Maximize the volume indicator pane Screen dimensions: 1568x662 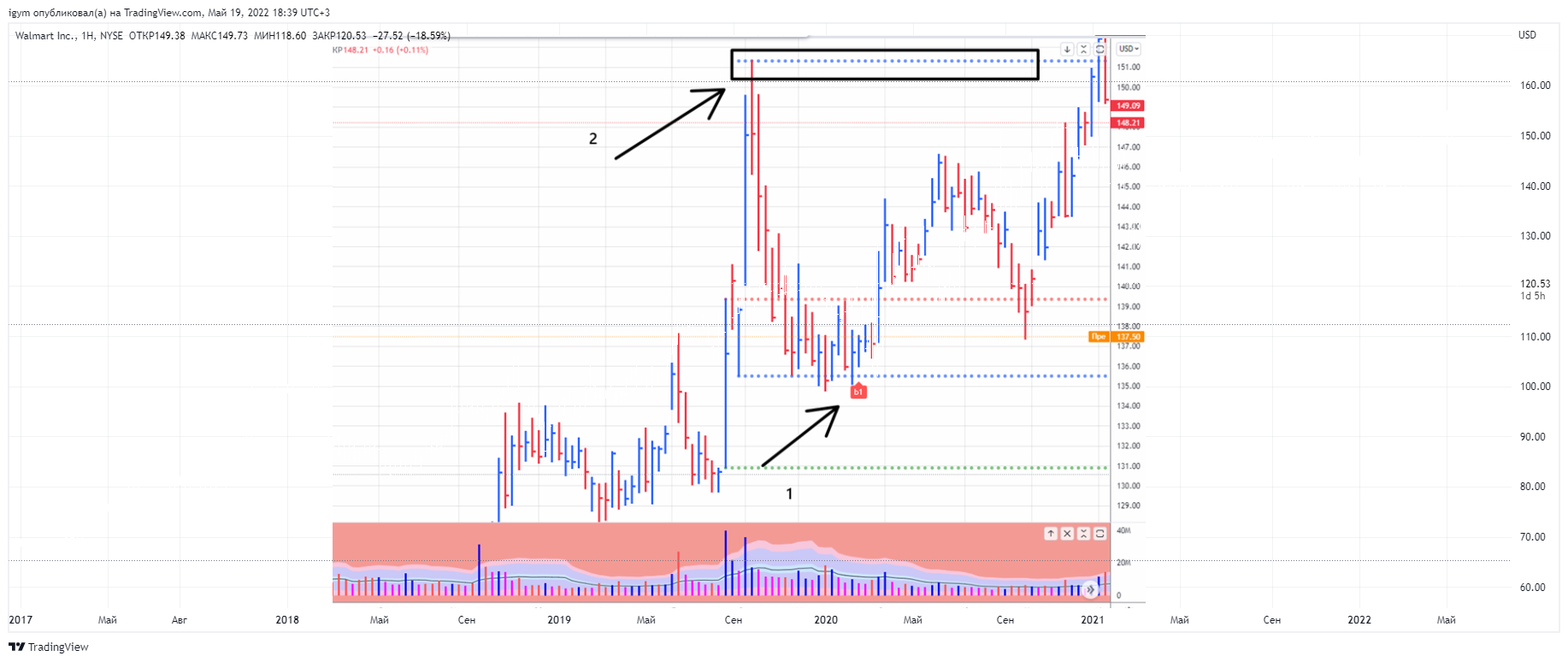(1100, 533)
